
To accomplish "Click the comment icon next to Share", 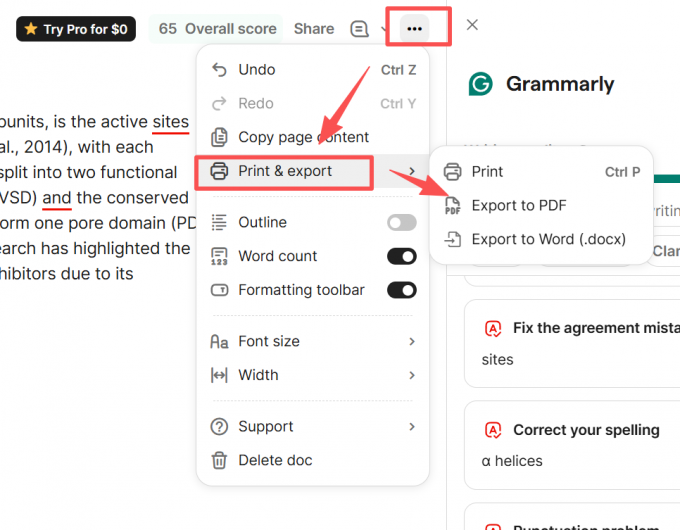I will (x=359, y=29).
